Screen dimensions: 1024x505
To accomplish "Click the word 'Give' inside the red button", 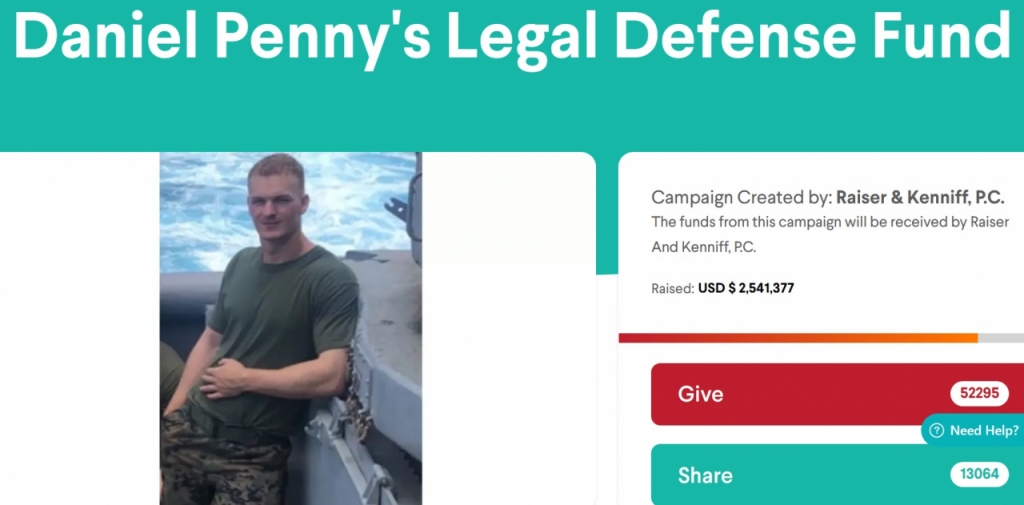I will [x=700, y=394].
